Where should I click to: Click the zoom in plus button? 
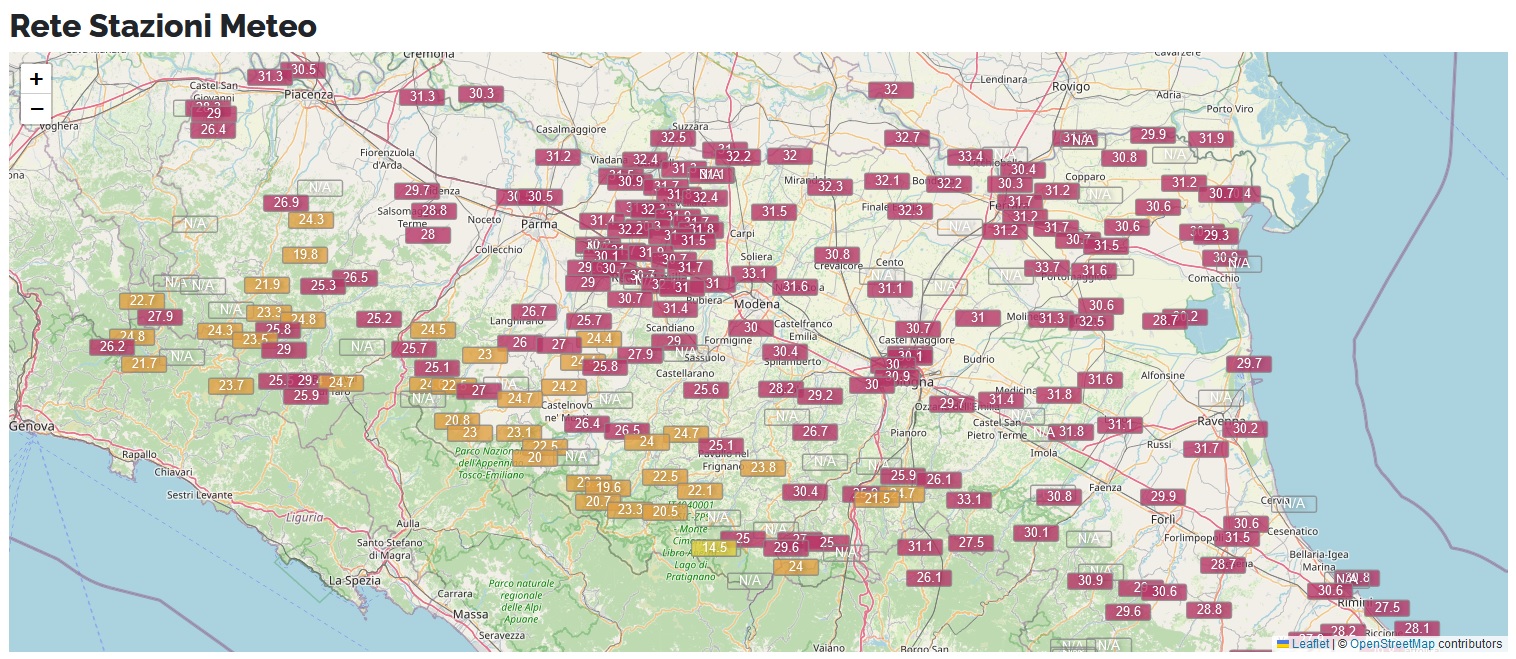click(x=36, y=79)
